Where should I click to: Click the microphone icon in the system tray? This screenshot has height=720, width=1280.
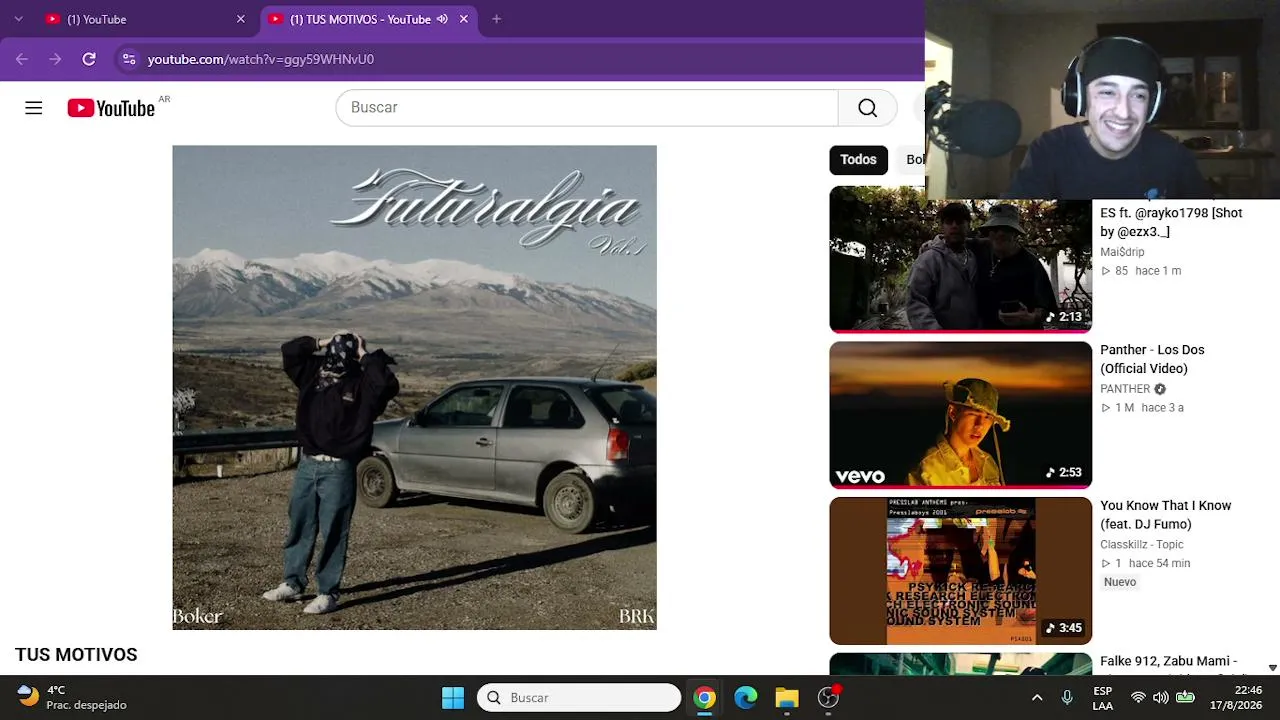[1067, 698]
